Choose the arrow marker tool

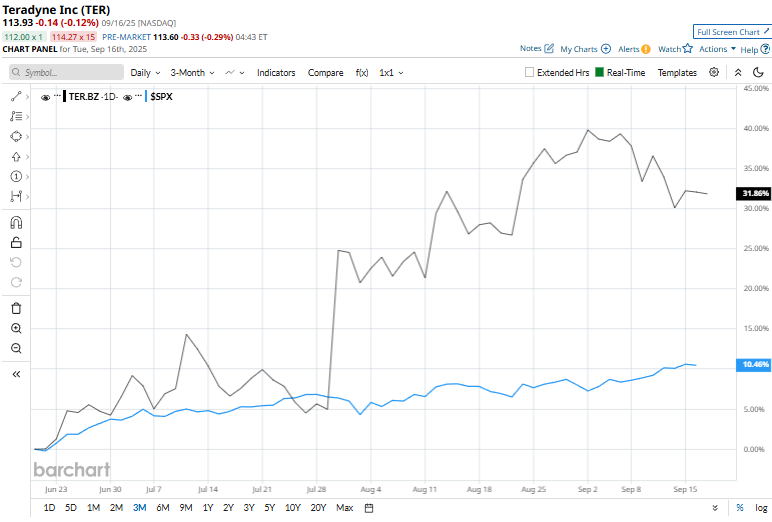pos(16,157)
